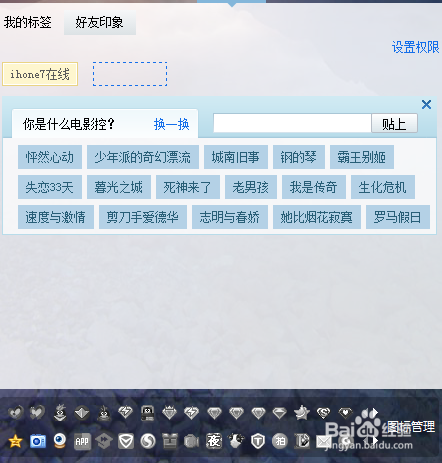The height and width of the screenshot is (463, 442).
Task: Click the gray printer-like device icon
Action: (x=147, y=413)
